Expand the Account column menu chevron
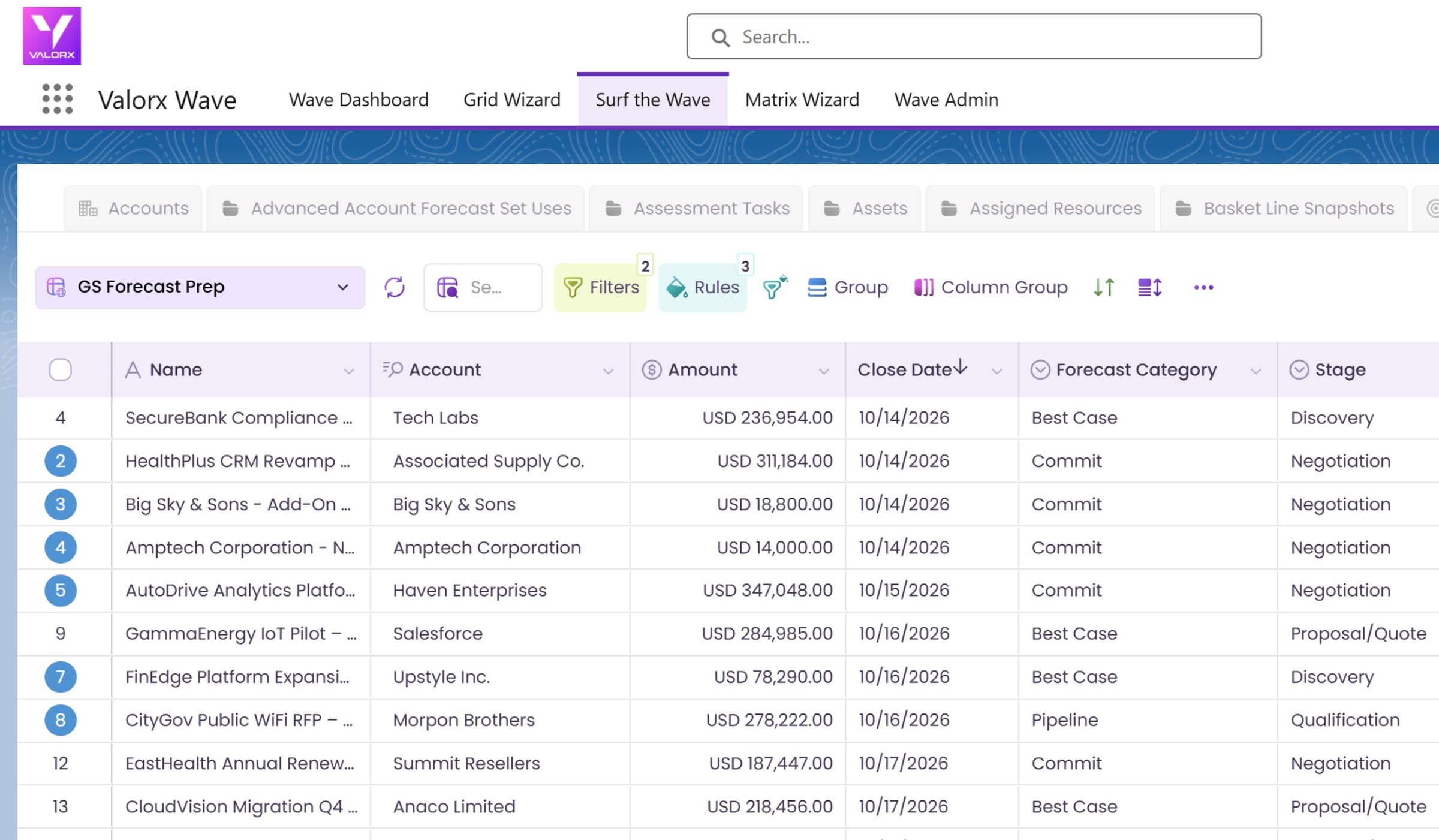This screenshot has width=1439, height=840. pyautogui.click(x=609, y=372)
